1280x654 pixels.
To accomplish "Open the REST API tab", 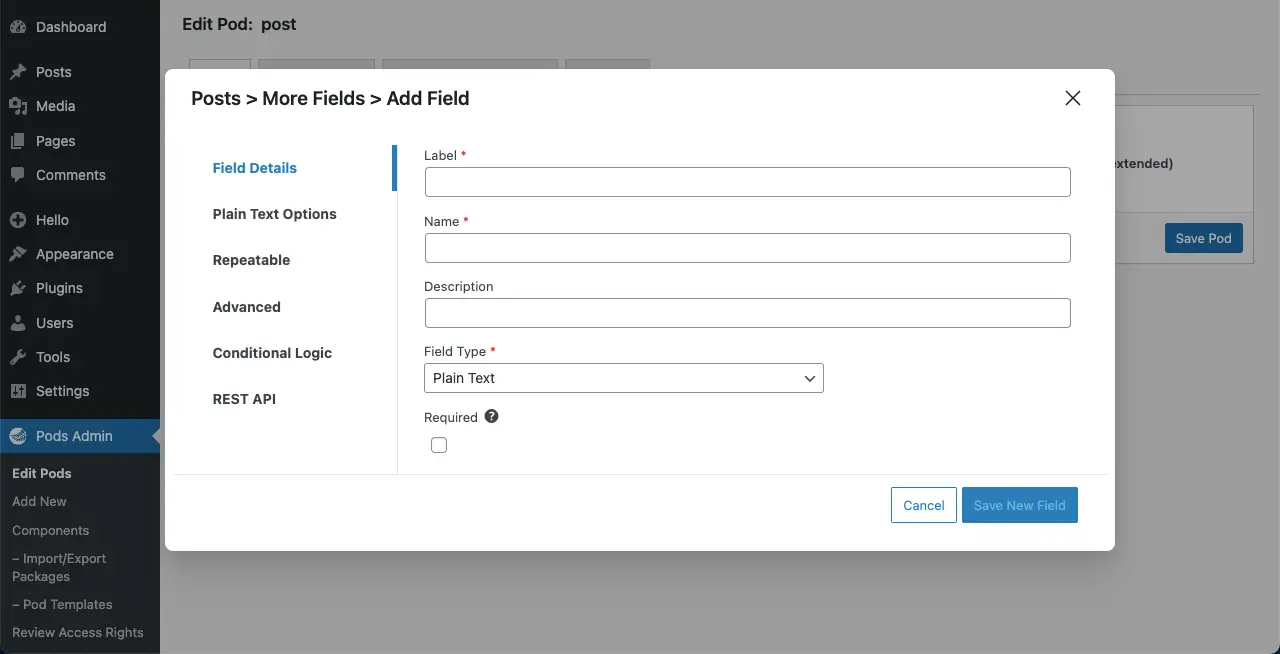I will tap(244, 399).
